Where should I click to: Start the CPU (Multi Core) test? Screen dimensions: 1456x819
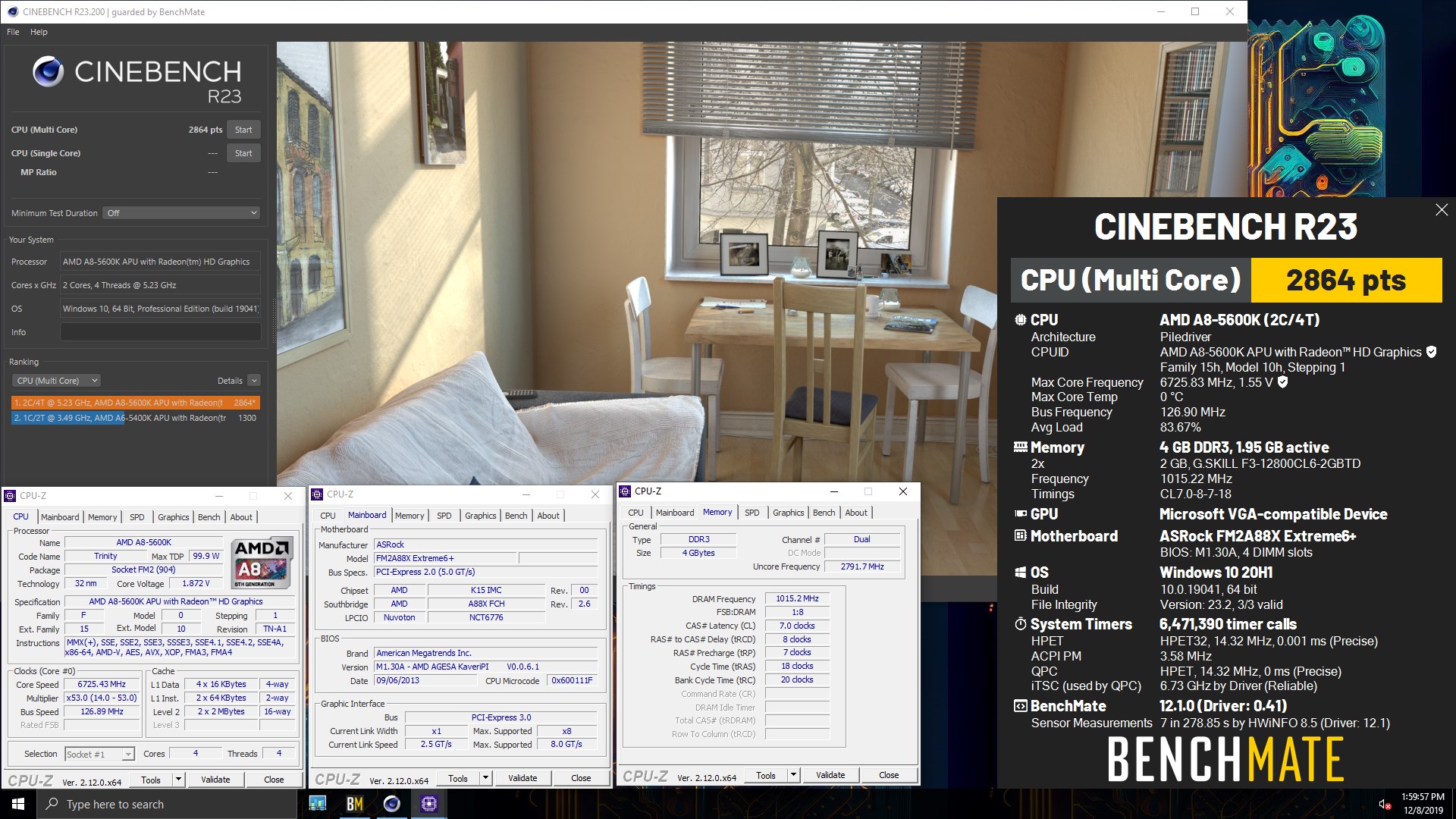[x=243, y=130]
